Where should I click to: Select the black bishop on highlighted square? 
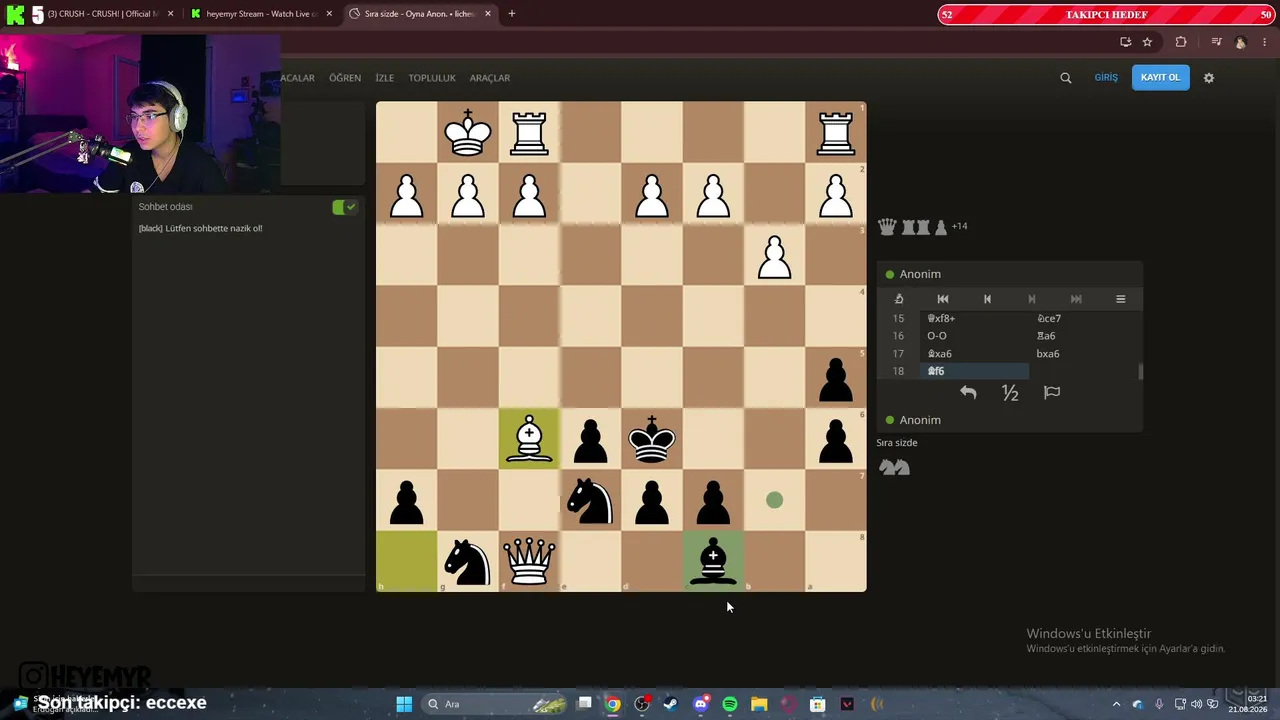pos(713,561)
